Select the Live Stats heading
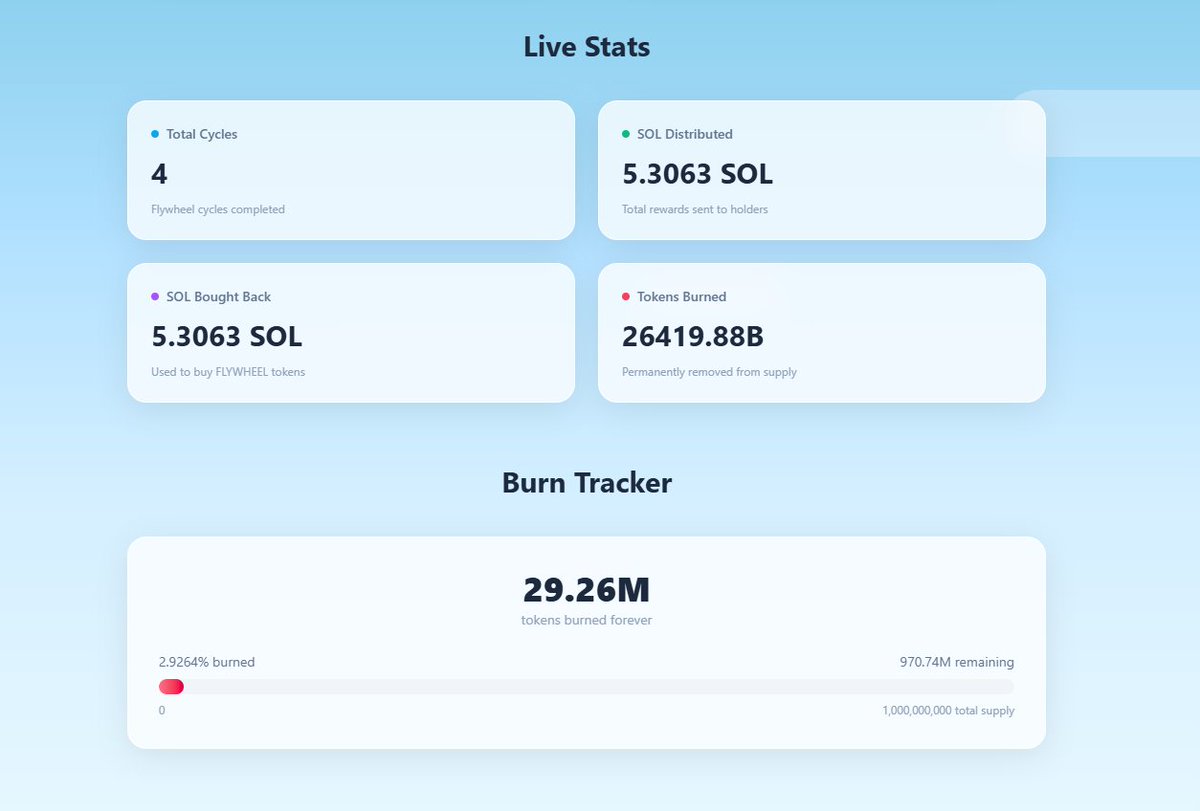The width and height of the screenshot is (1200, 811). click(587, 46)
